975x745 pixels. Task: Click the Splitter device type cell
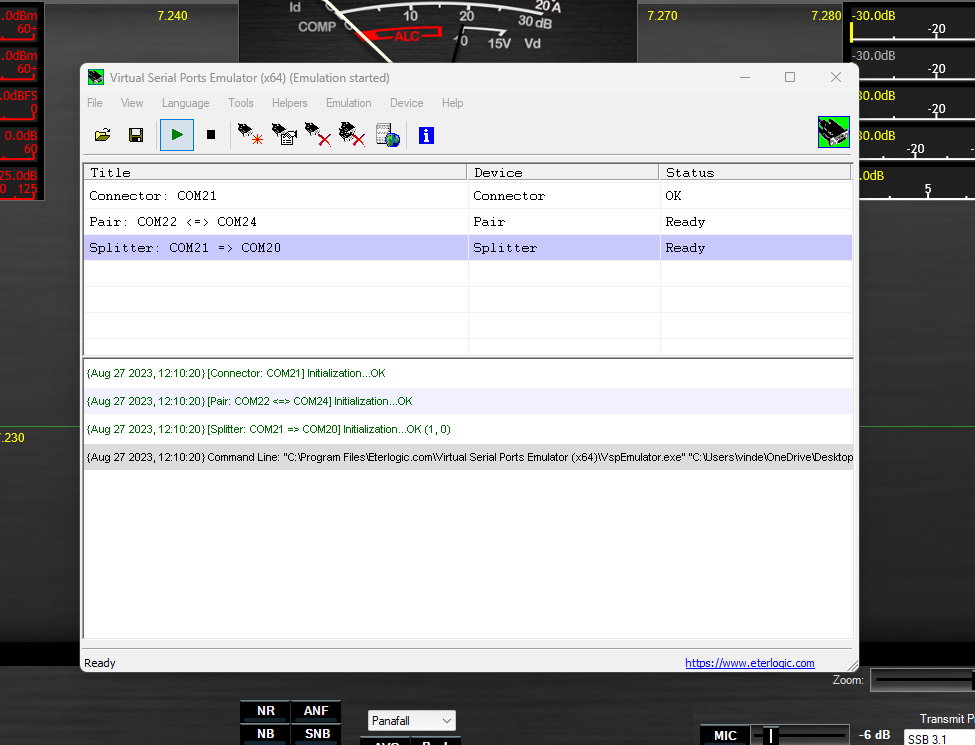tap(563, 248)
